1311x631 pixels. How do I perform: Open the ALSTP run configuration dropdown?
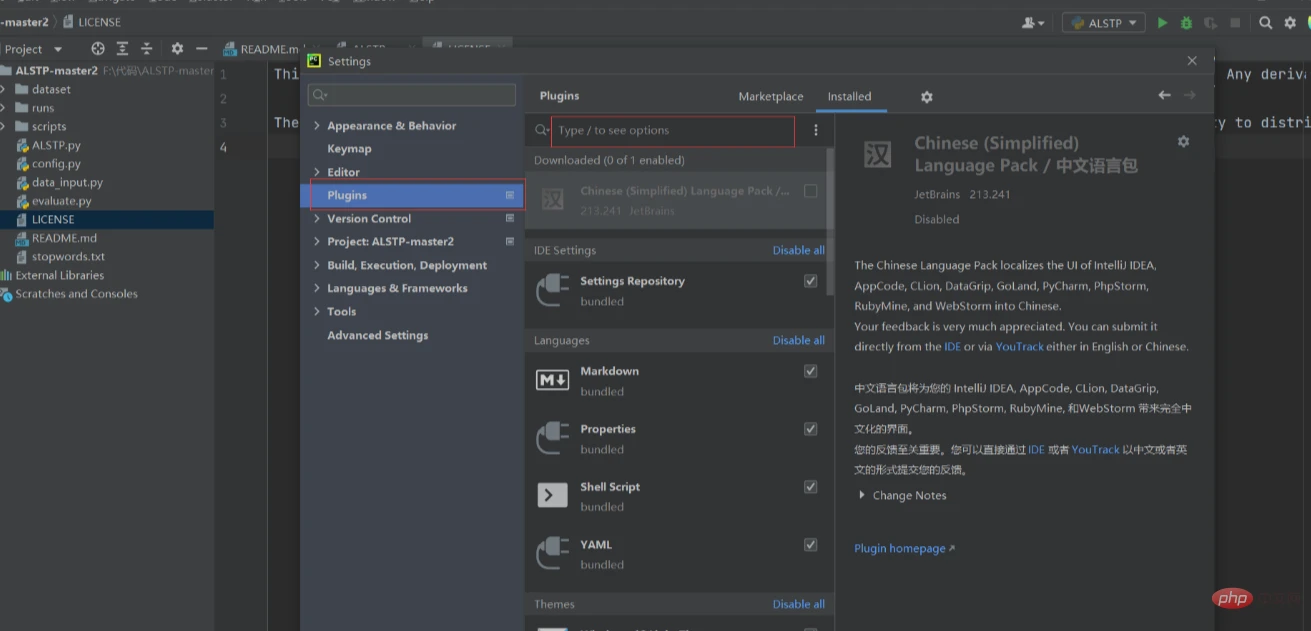(1104, 22)
